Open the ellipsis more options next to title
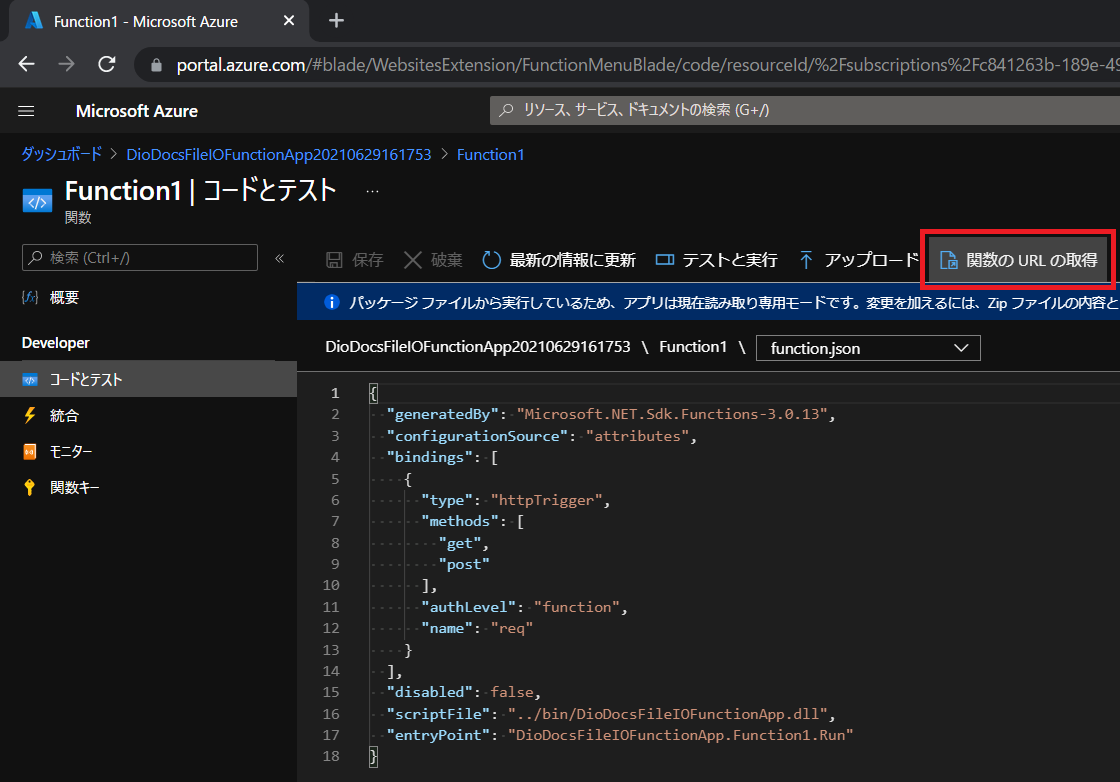1120x782 pixels. pyautogui.click(x=372, y=191)
